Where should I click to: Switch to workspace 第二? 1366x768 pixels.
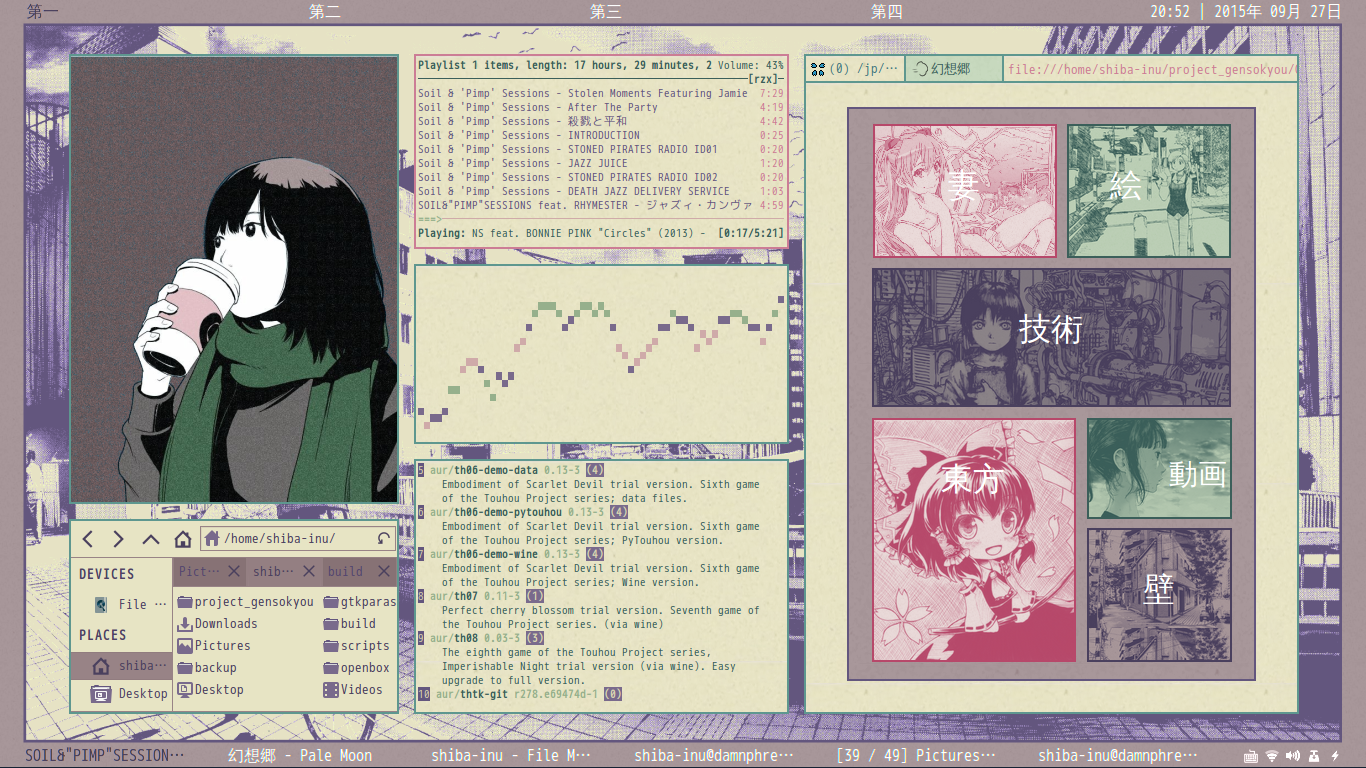pos(325,11)
